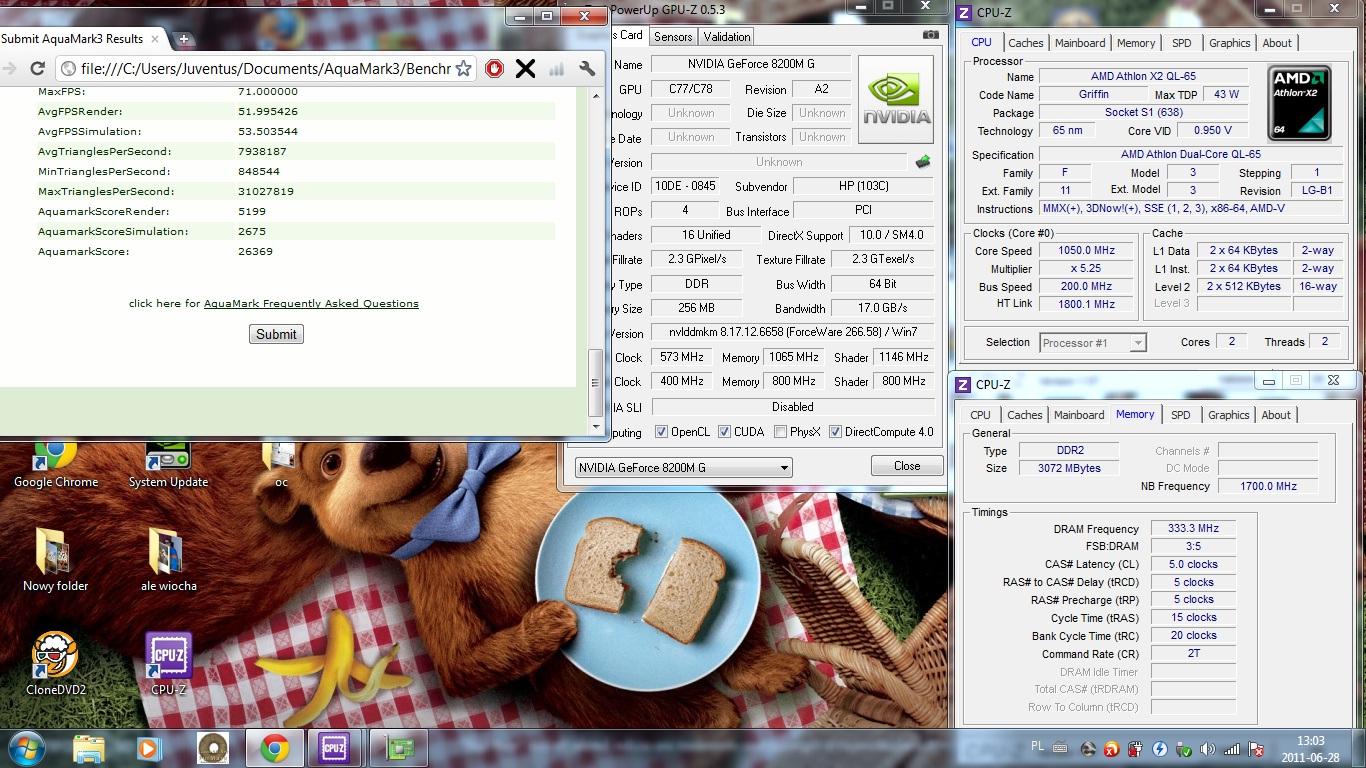1366x768 pixels.
Task: Select the HT Link value 1800.1 MHz
Action: (1085, 304)
